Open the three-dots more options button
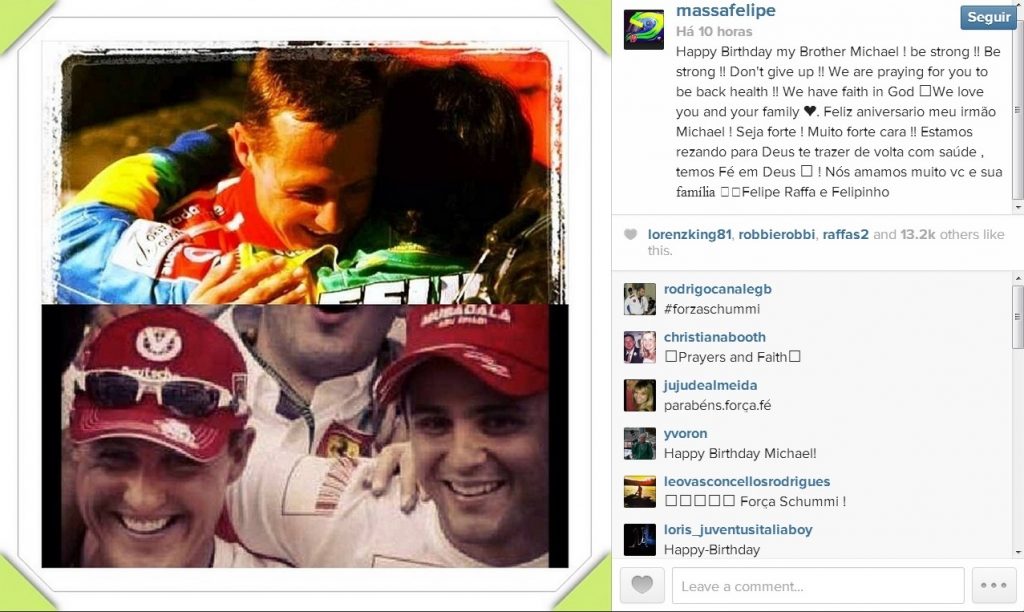 point(993,585)
